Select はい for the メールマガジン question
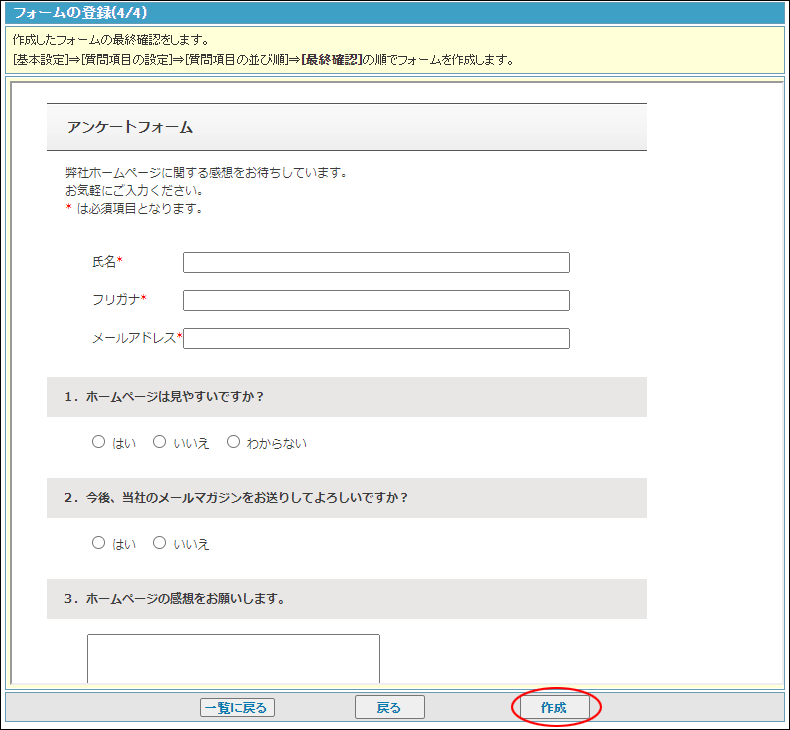This screenshot has height=730, width=790. [98, 543]
